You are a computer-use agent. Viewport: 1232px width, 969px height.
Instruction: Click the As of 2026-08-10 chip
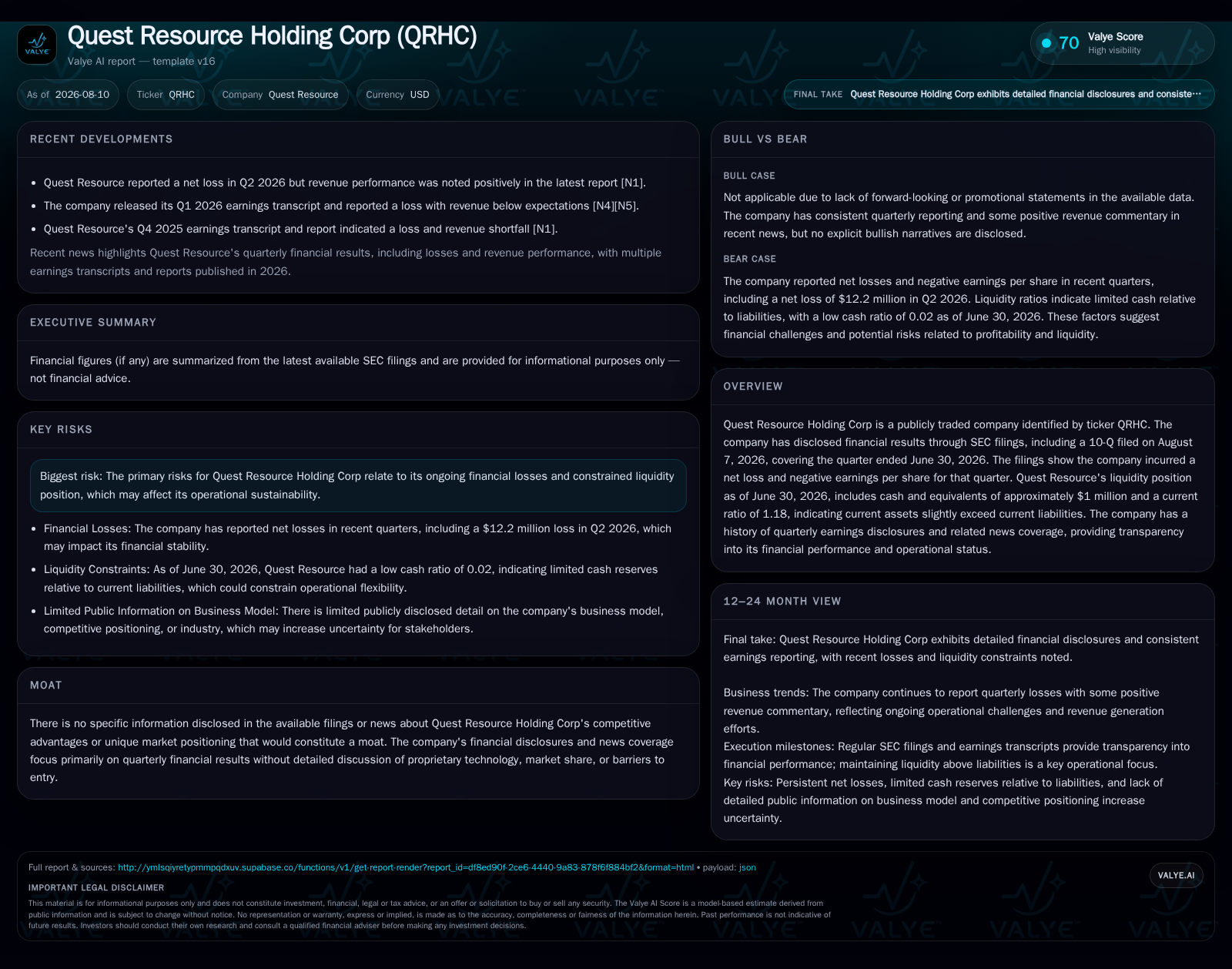tap(68, 95)
